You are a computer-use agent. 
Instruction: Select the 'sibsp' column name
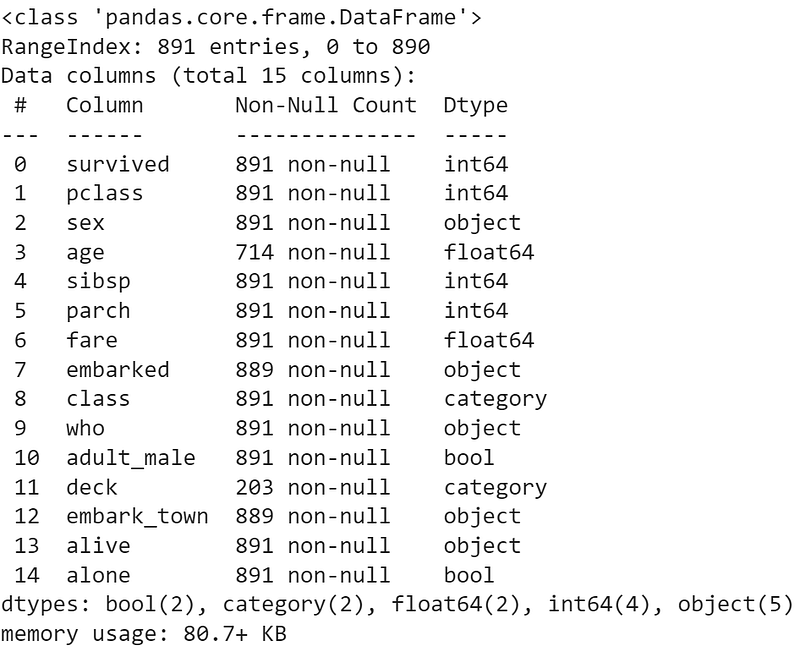98,282
